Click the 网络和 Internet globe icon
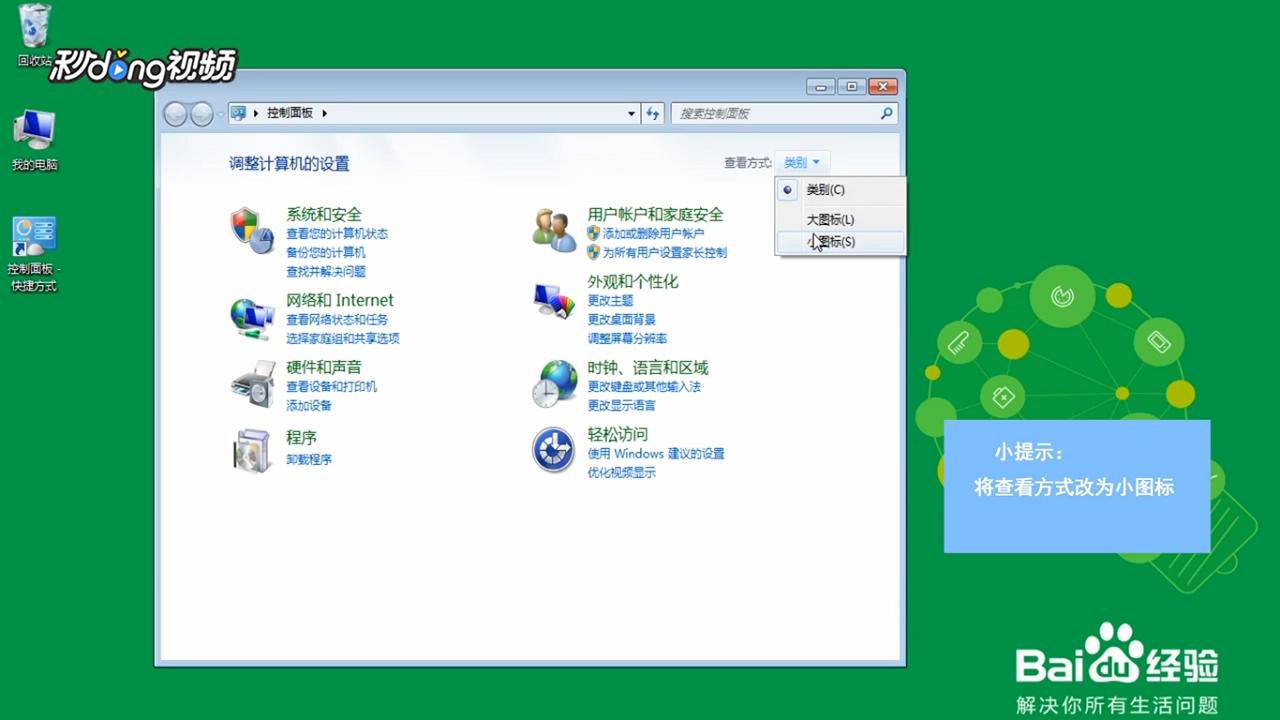 pyautogui.click(x=252, y=316)
